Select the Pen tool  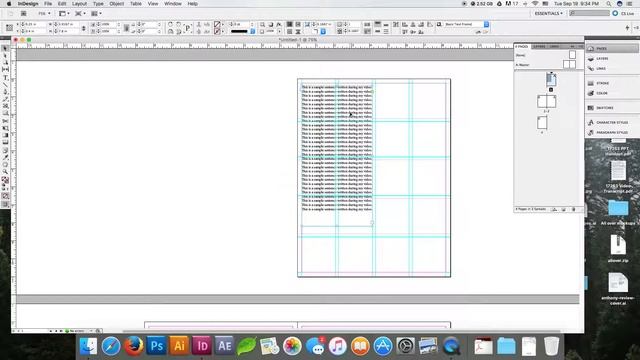tap(5, 91)
